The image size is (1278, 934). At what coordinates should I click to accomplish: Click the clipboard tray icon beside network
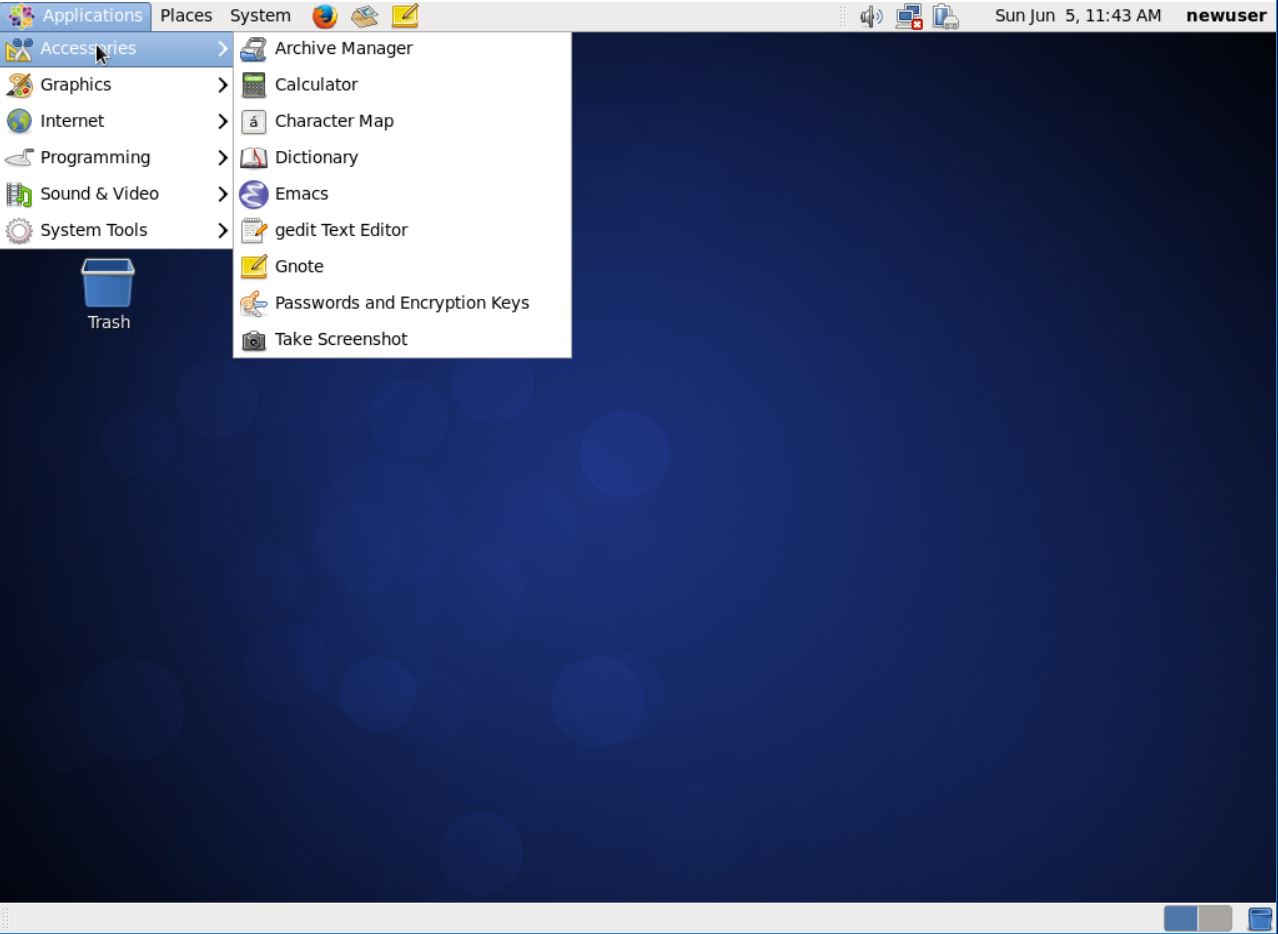click(946, 16)
